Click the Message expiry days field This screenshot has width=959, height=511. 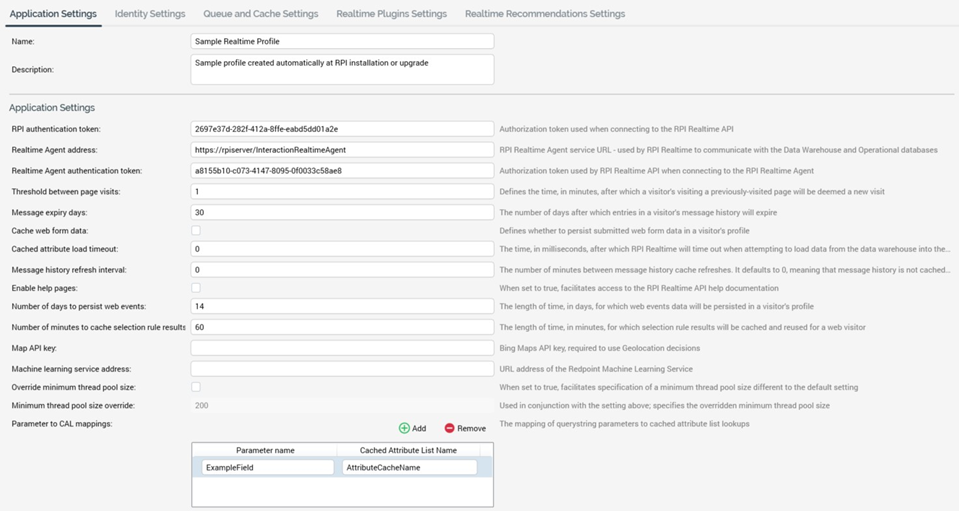pos(342,212)
